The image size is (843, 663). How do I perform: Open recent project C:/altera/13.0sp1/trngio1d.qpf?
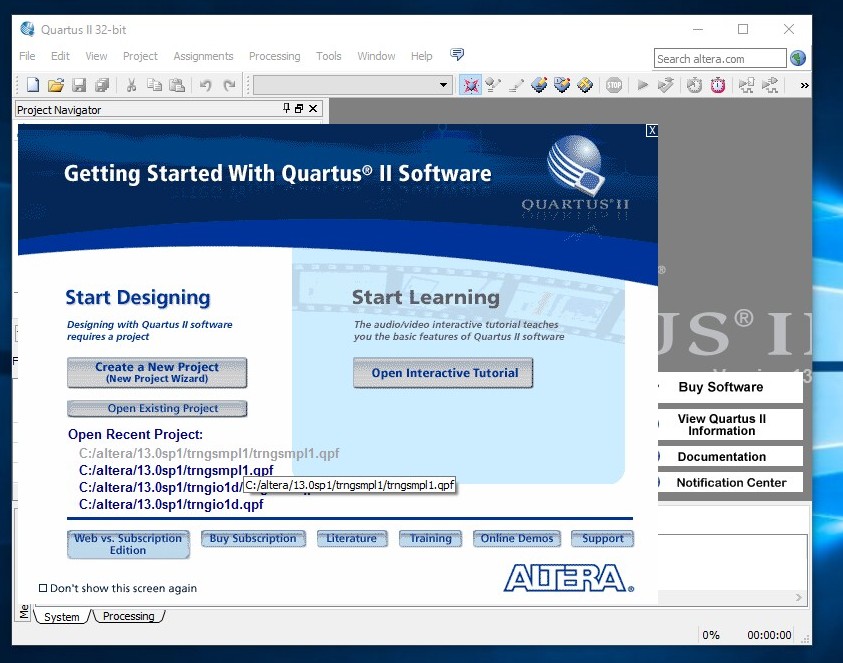pyautogui.click(x=171, y=504)
